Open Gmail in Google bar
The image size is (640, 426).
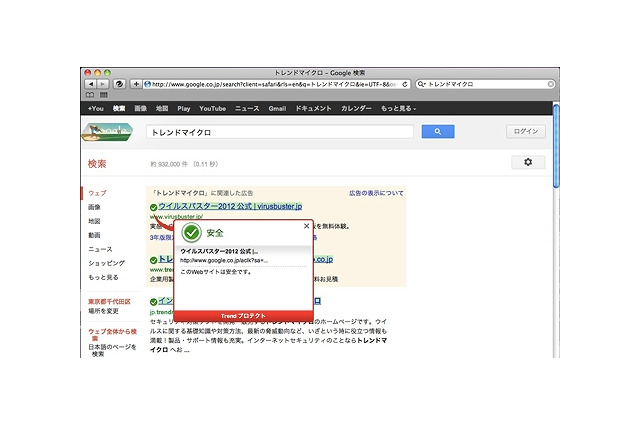point(277,109)
